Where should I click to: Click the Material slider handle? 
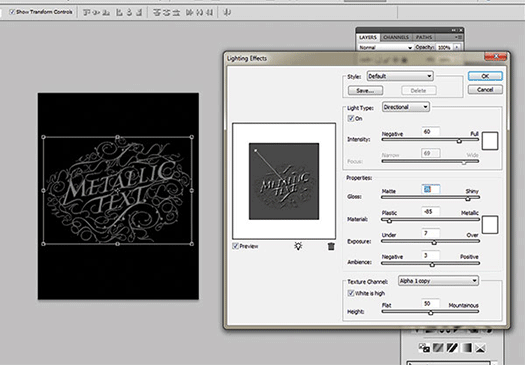[389, 221]
